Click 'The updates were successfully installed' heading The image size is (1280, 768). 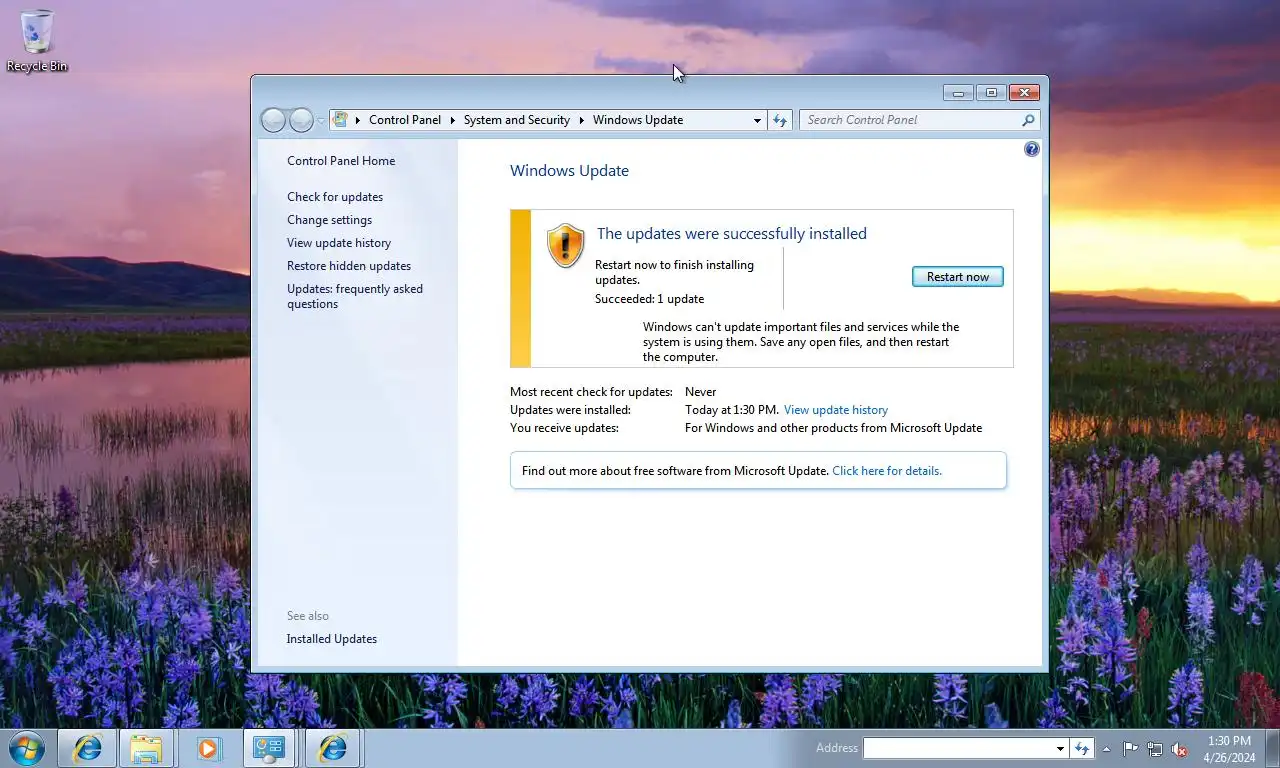731,234
